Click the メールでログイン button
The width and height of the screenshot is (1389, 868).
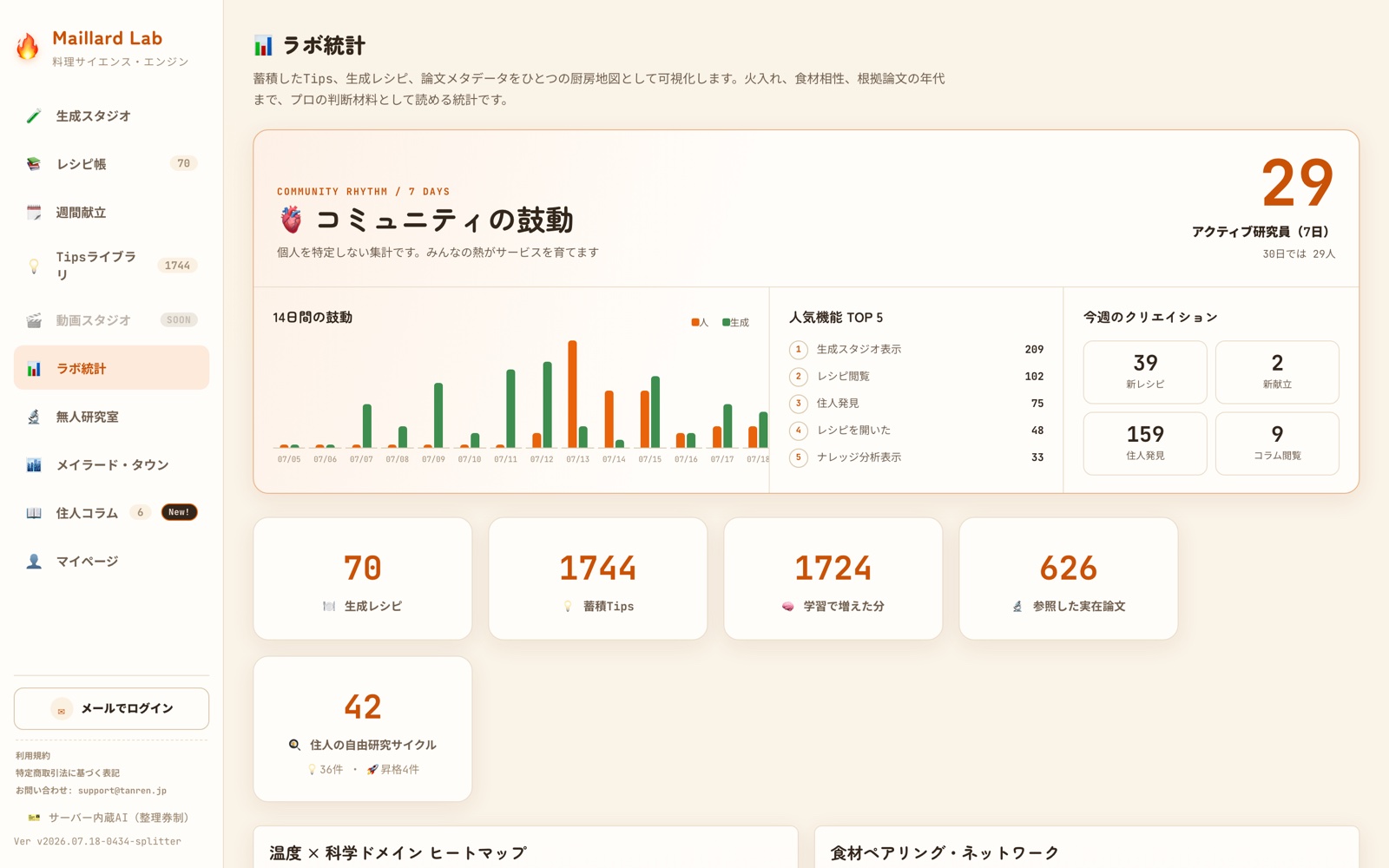tap(111, 709)
